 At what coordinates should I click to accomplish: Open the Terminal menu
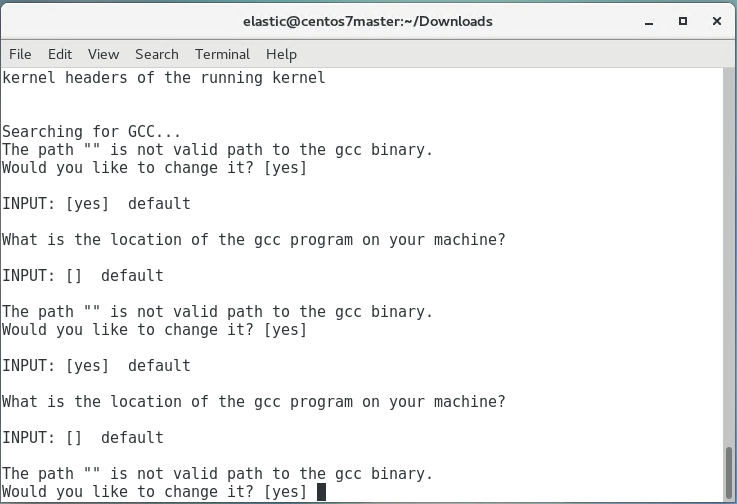[x=222, y=54]
